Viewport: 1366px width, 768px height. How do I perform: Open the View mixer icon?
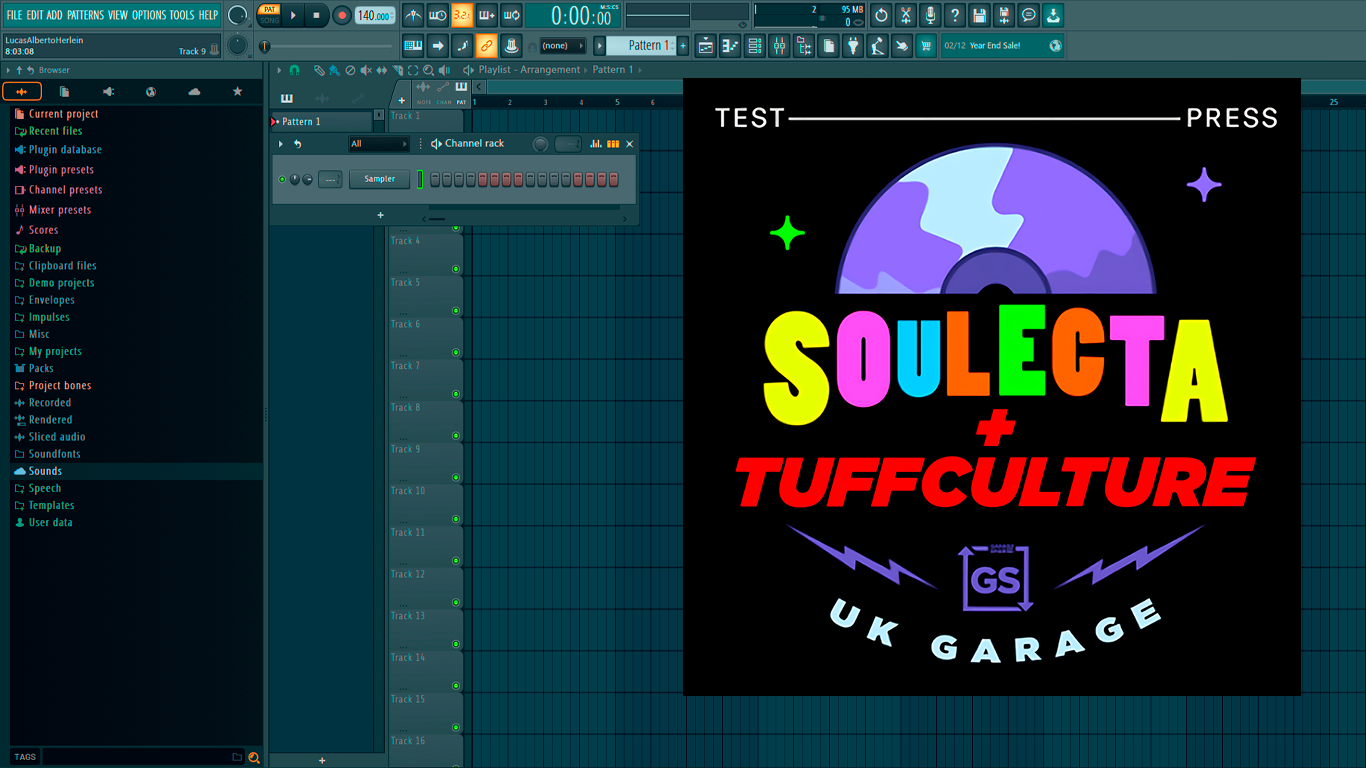click(x=779, y=45)
